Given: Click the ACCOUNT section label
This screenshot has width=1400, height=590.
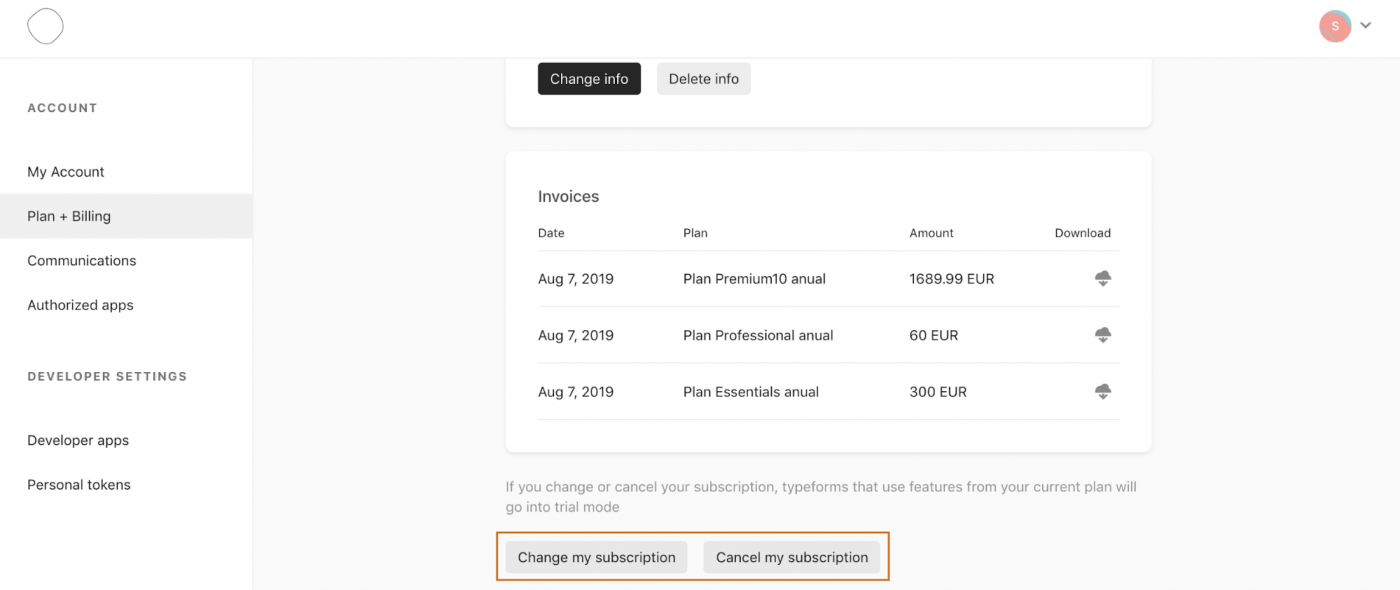Looking at the screenshot, I should coord(62,108).
